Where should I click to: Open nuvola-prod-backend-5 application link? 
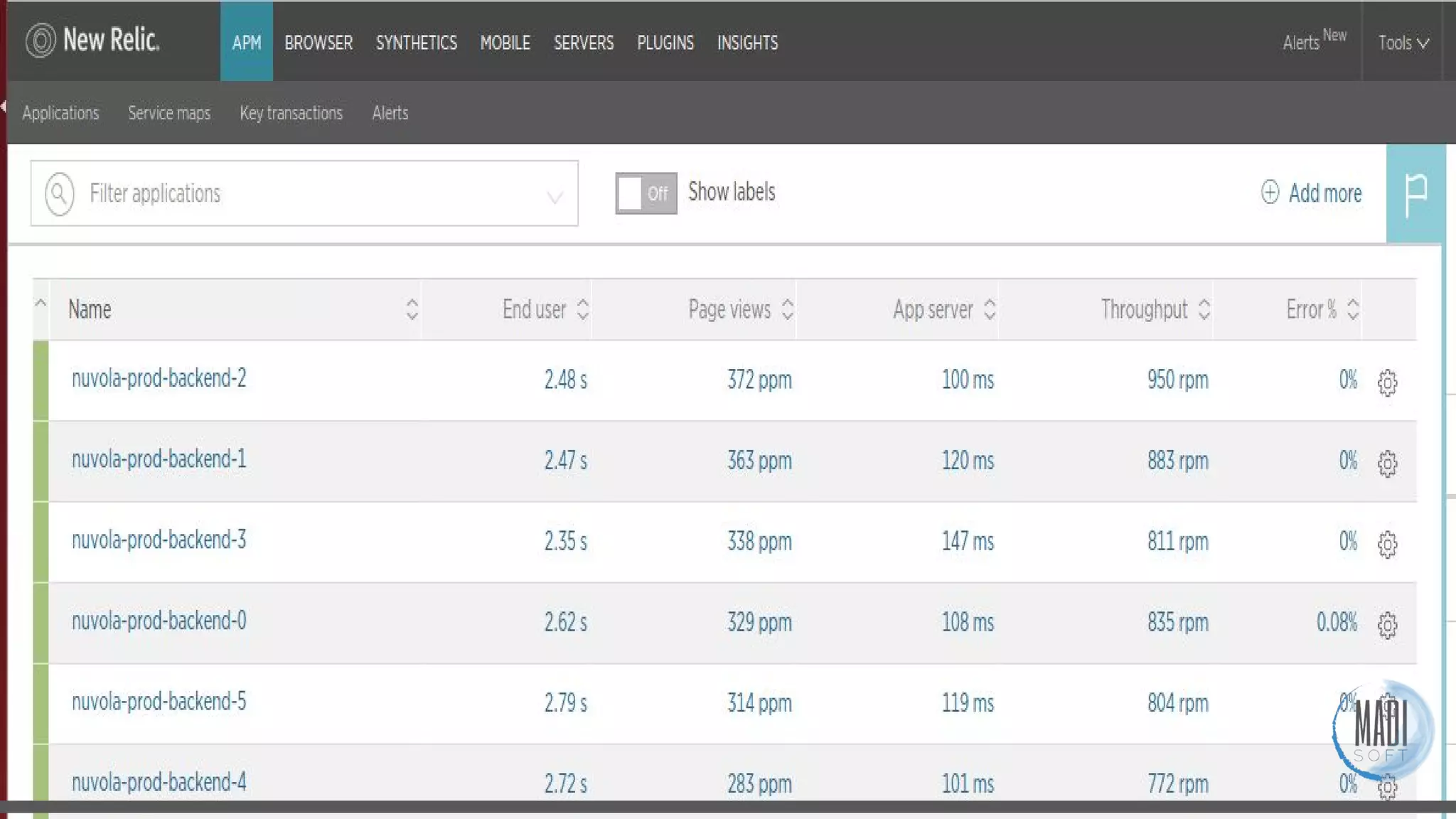[x=159, y=702]
